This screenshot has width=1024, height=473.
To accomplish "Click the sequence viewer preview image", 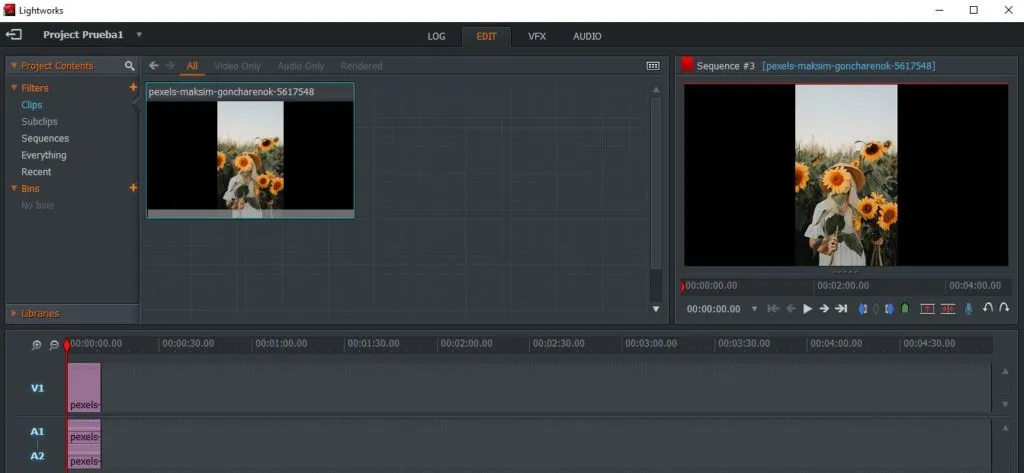I will click(846, 175).
